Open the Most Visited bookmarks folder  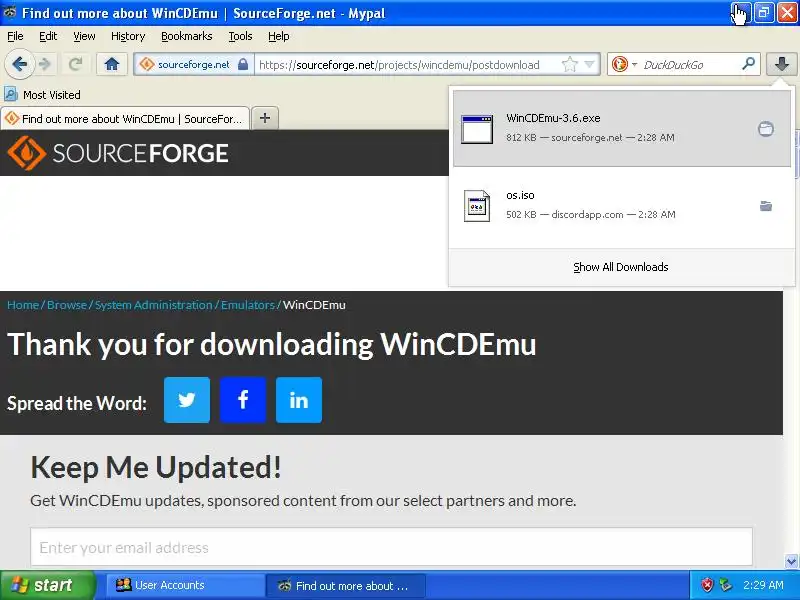[42, 94]
